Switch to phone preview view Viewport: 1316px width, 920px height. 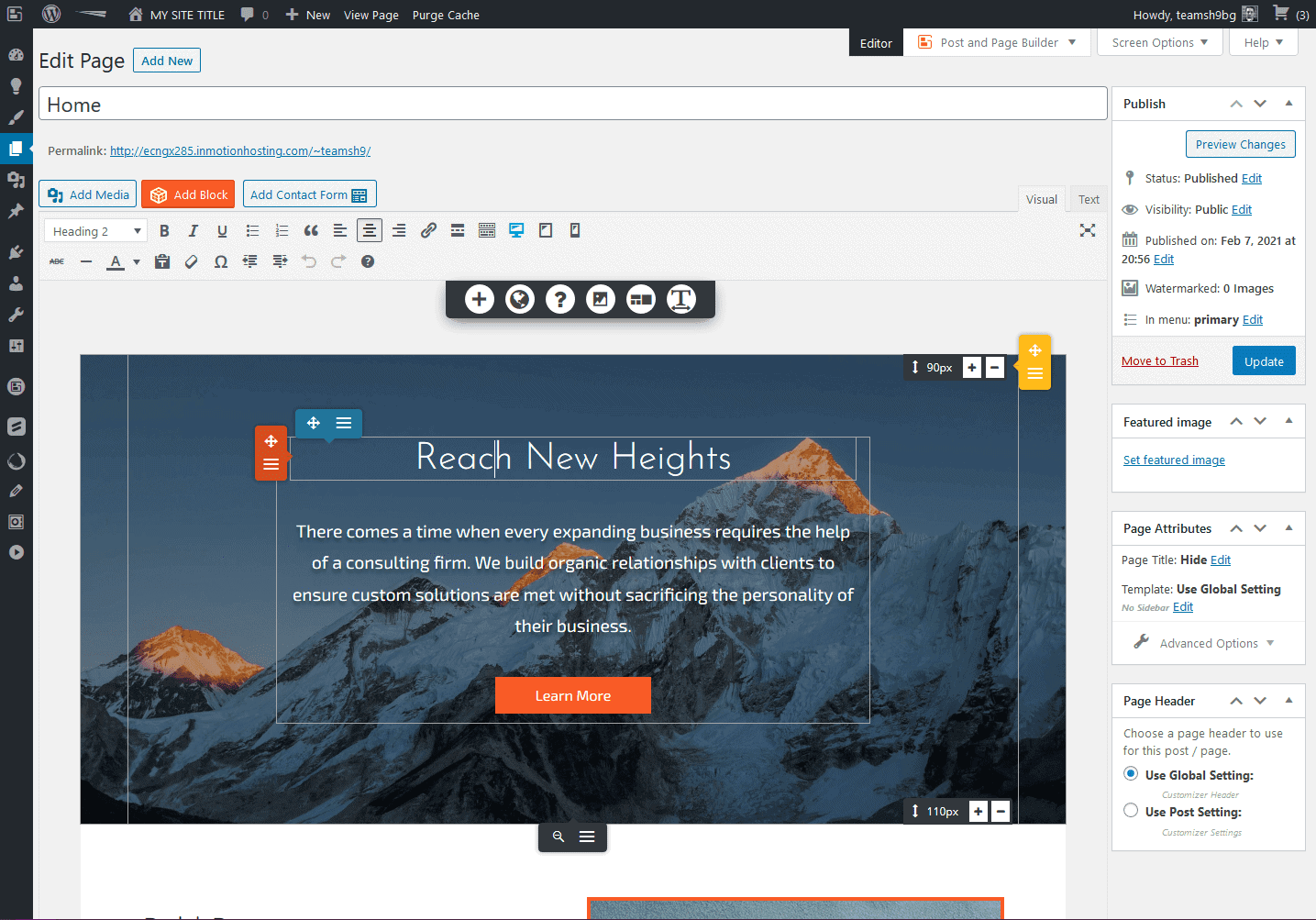click(x=575, y=231)
